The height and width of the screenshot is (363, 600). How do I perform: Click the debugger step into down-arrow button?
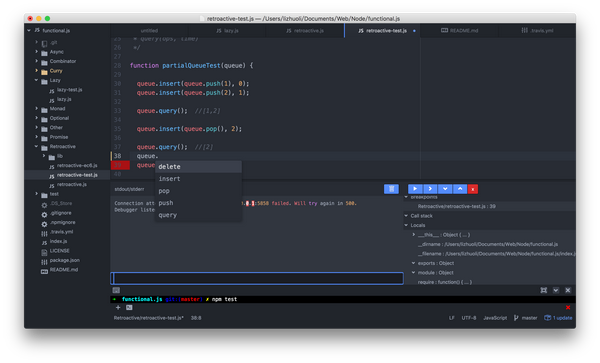pyautogui.click(x=445, y=189)
